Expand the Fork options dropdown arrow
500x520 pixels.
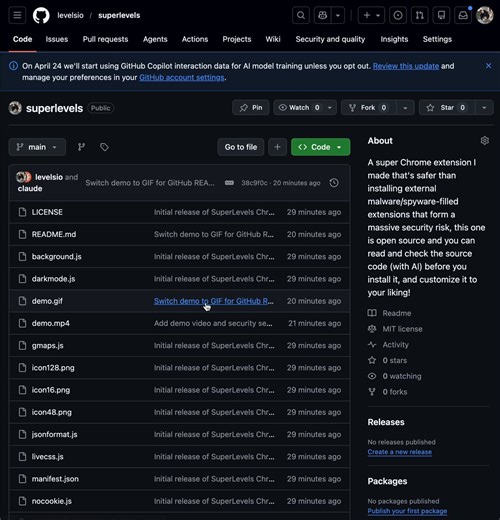(405, 108)
